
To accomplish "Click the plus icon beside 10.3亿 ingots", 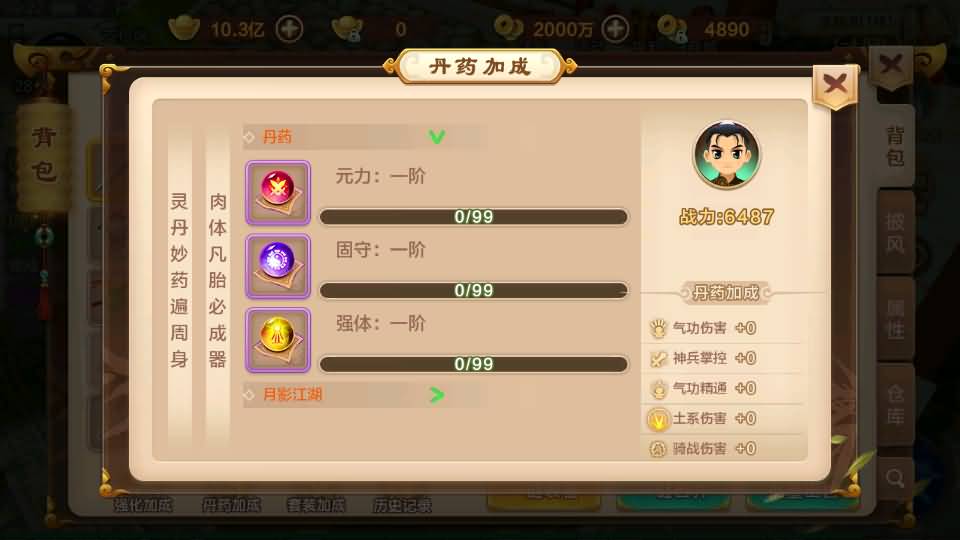I will 289,29.
